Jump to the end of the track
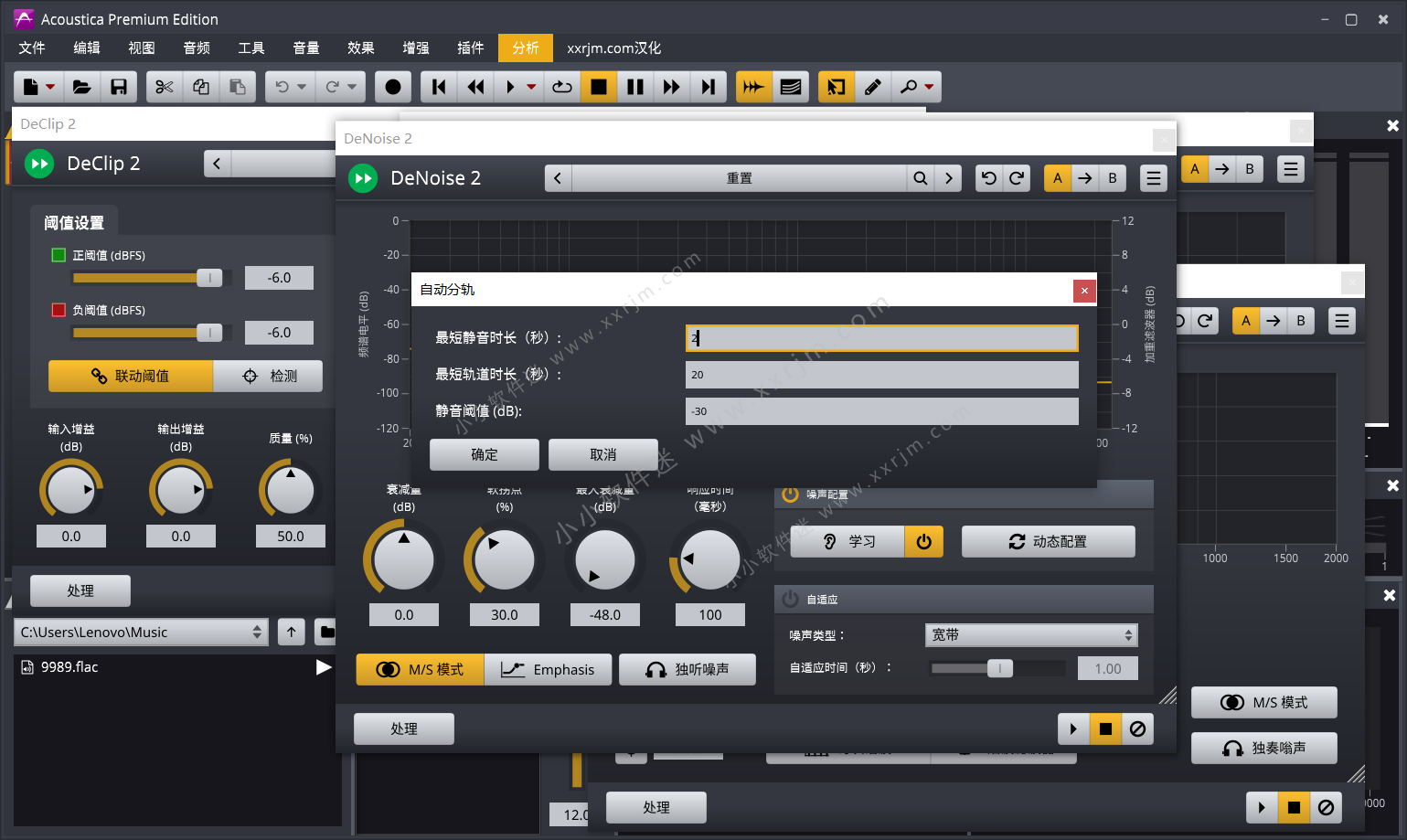1407x840 pixels. (709, 87)
